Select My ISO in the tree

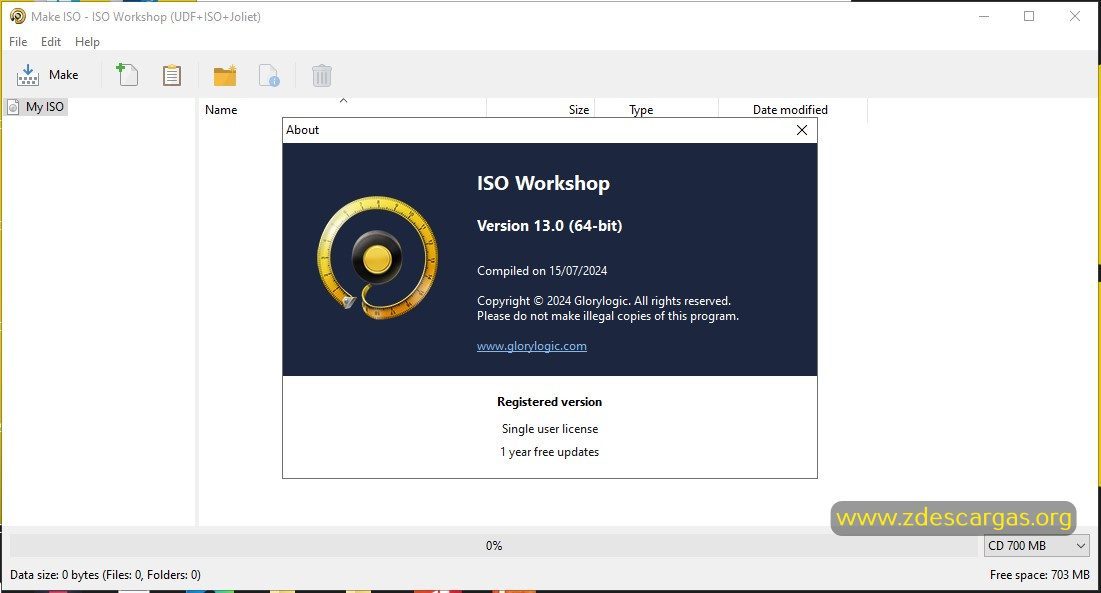tap(37, 107)
